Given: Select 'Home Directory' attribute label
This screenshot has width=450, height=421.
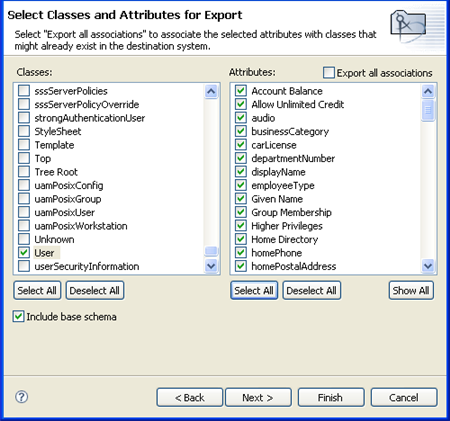Looking at the screenshot, I should [x=285, y=239].
